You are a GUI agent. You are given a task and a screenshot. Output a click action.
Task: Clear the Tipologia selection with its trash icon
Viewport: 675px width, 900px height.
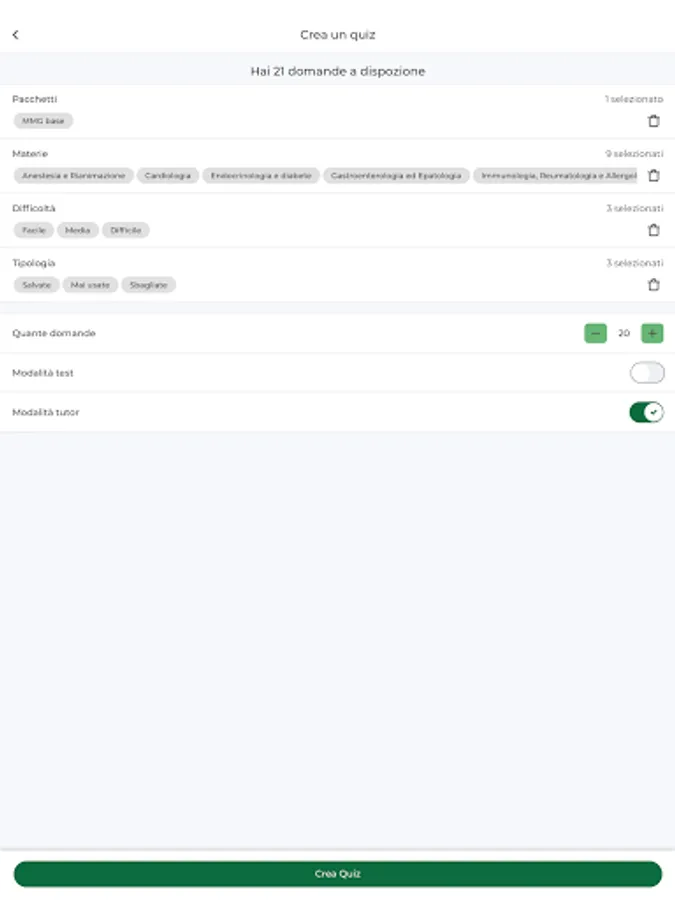[x=654, y=285]
